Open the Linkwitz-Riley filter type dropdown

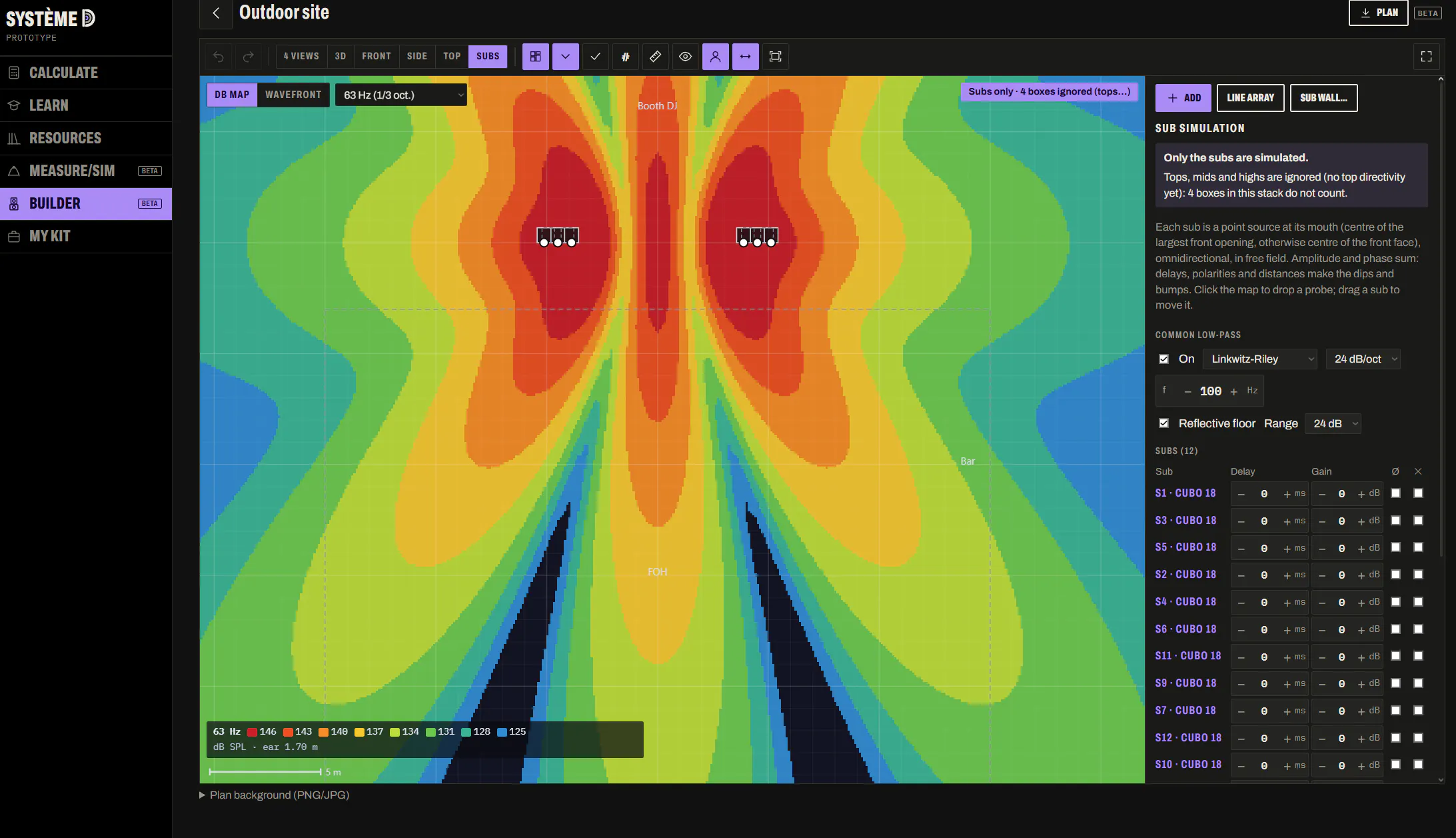[1260, 359]
